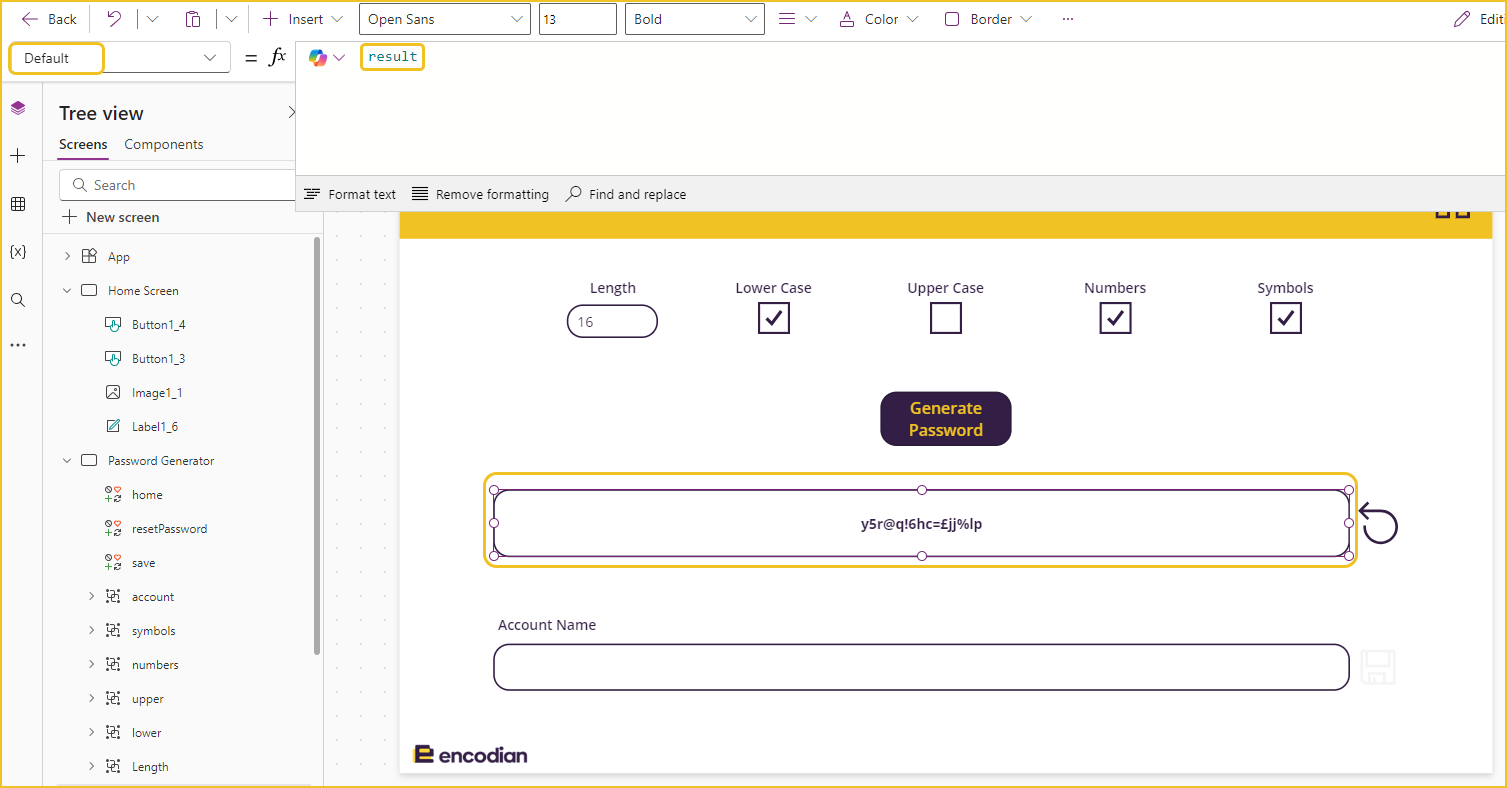Click the Back arrow button
This screenshot has height=788, width=1507.
click(49, 19)
